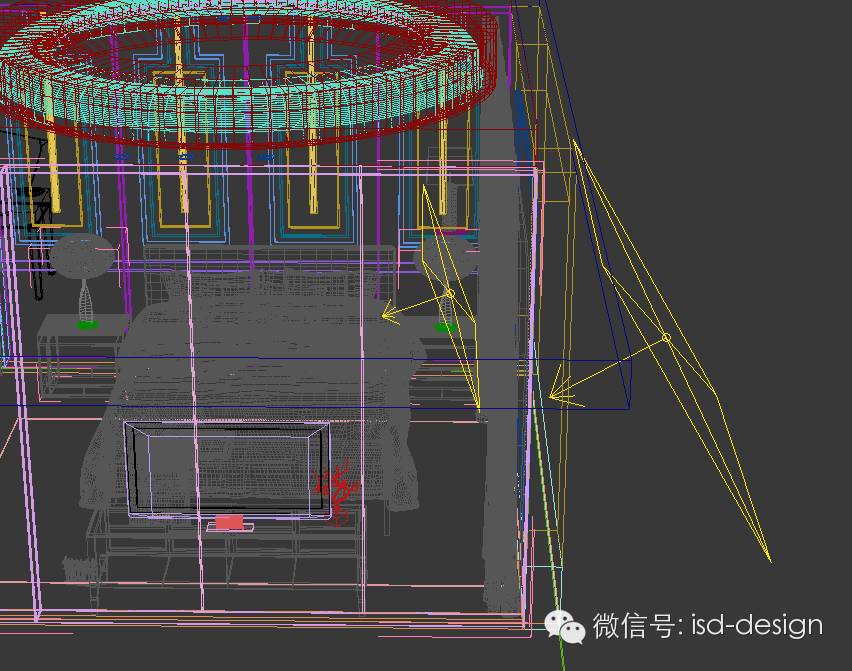852x671 pixels.
Task: Select the pink box below the TV
Action: (229, 522)
